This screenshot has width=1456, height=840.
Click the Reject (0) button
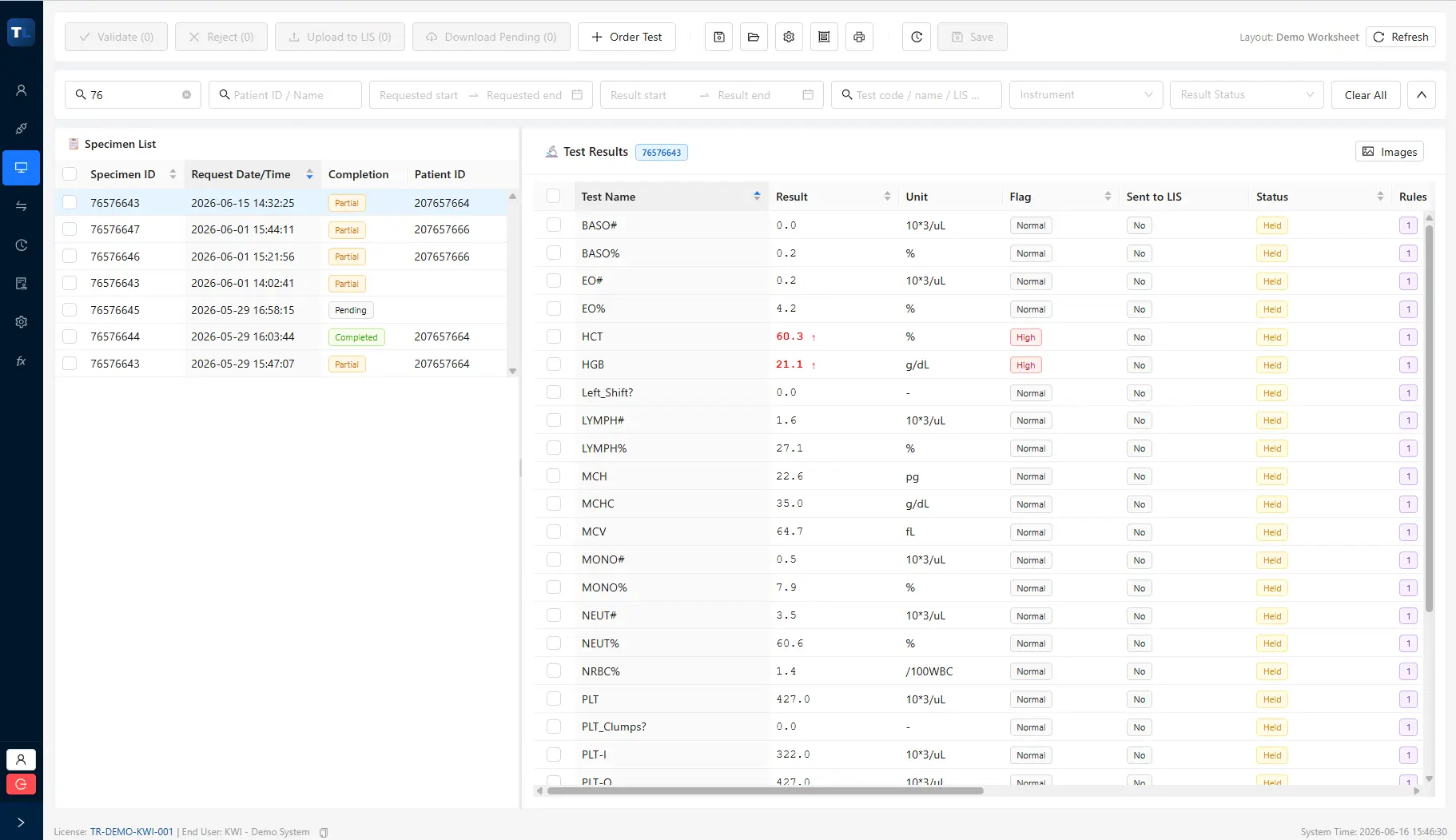tap(221, 37)
